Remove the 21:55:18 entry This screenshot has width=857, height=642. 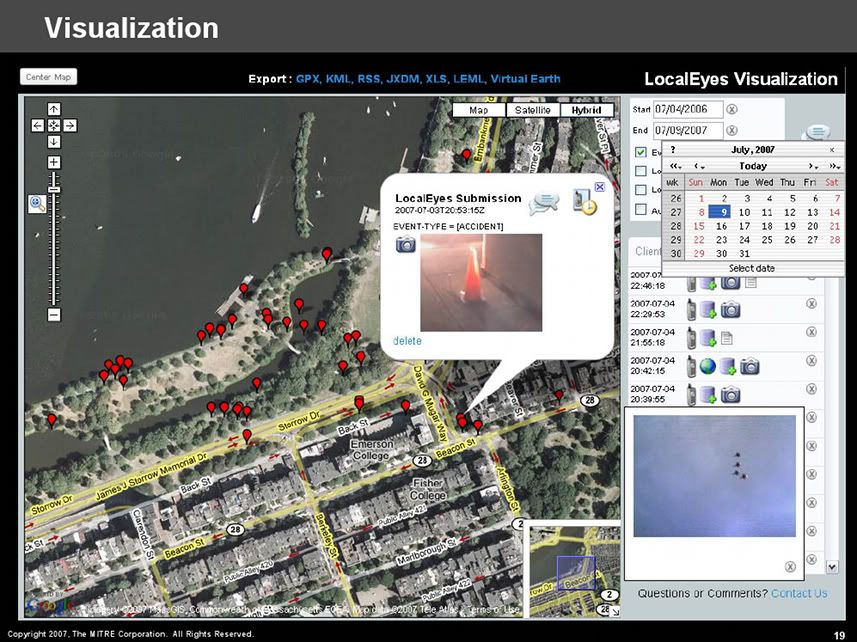(812, 332)
